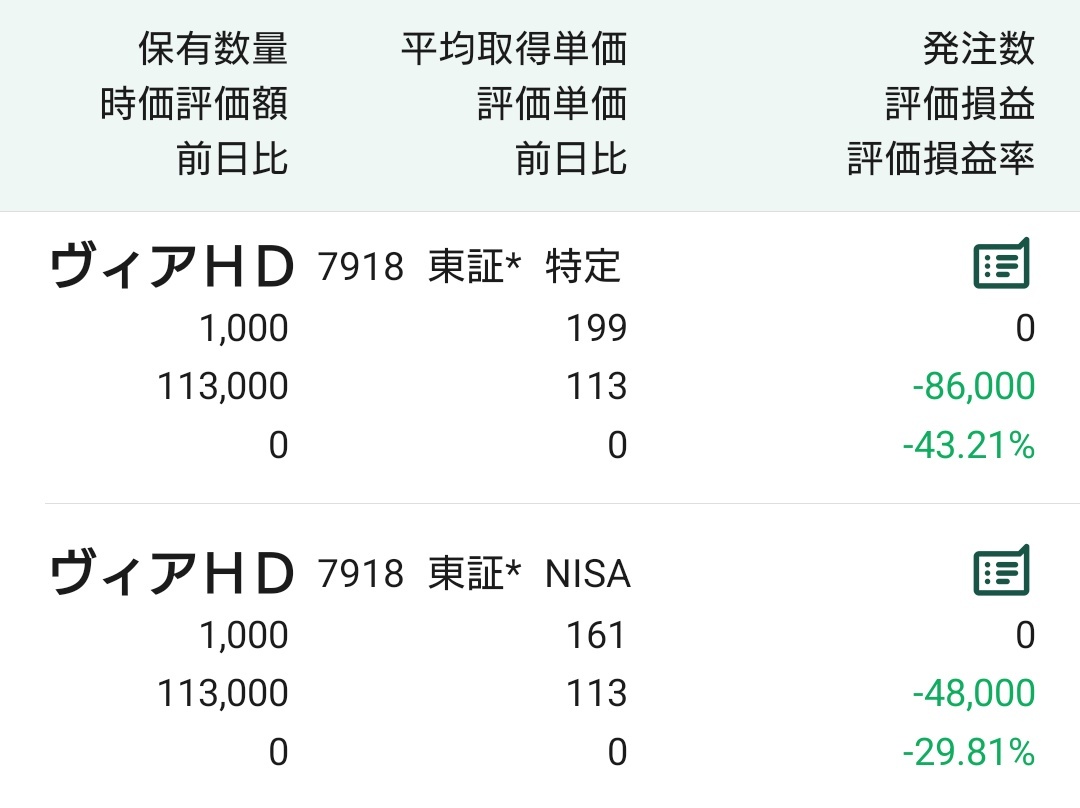Click the -29.81% loss rate value
This screenshot has width=1080, height=808.
968,752
